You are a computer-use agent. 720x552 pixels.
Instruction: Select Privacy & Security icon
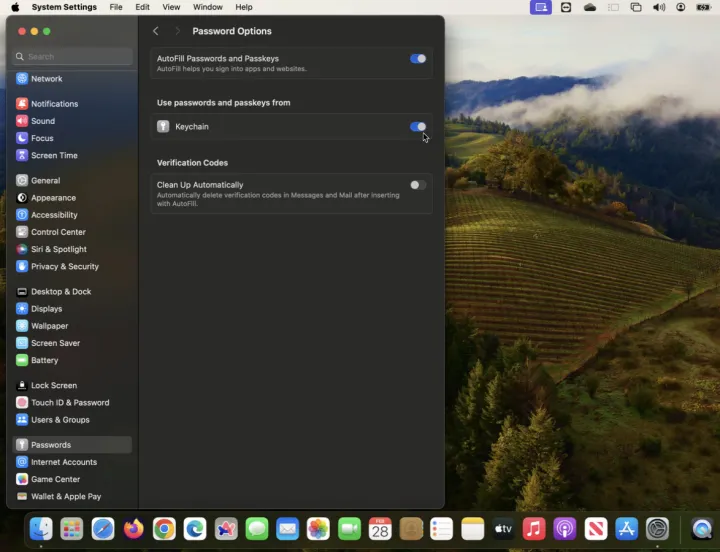[22, 267]
